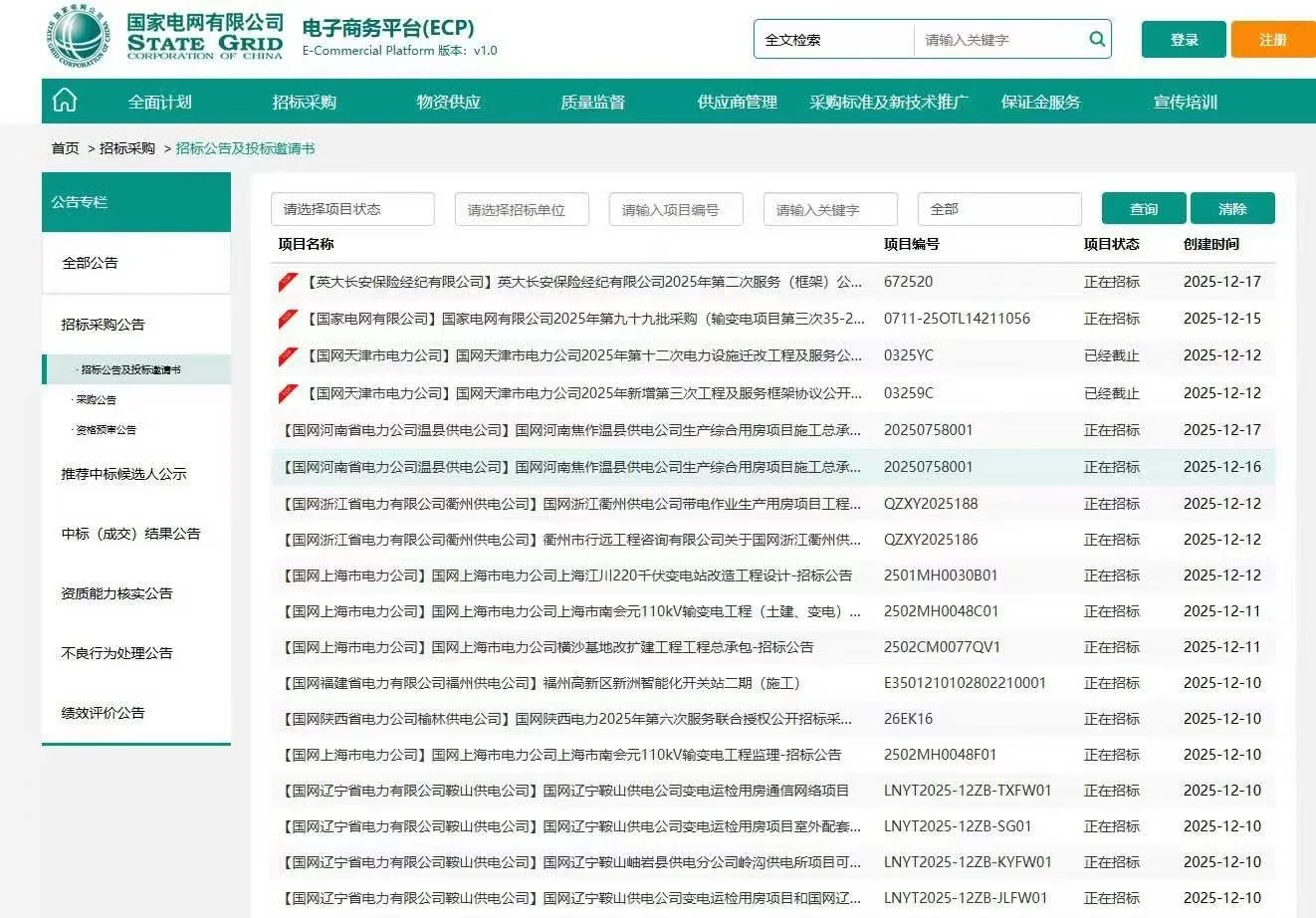Open the 供应商管理 menu
Image resolution: width=1316 pixels, height=918 pixels.
click(738, 102)
